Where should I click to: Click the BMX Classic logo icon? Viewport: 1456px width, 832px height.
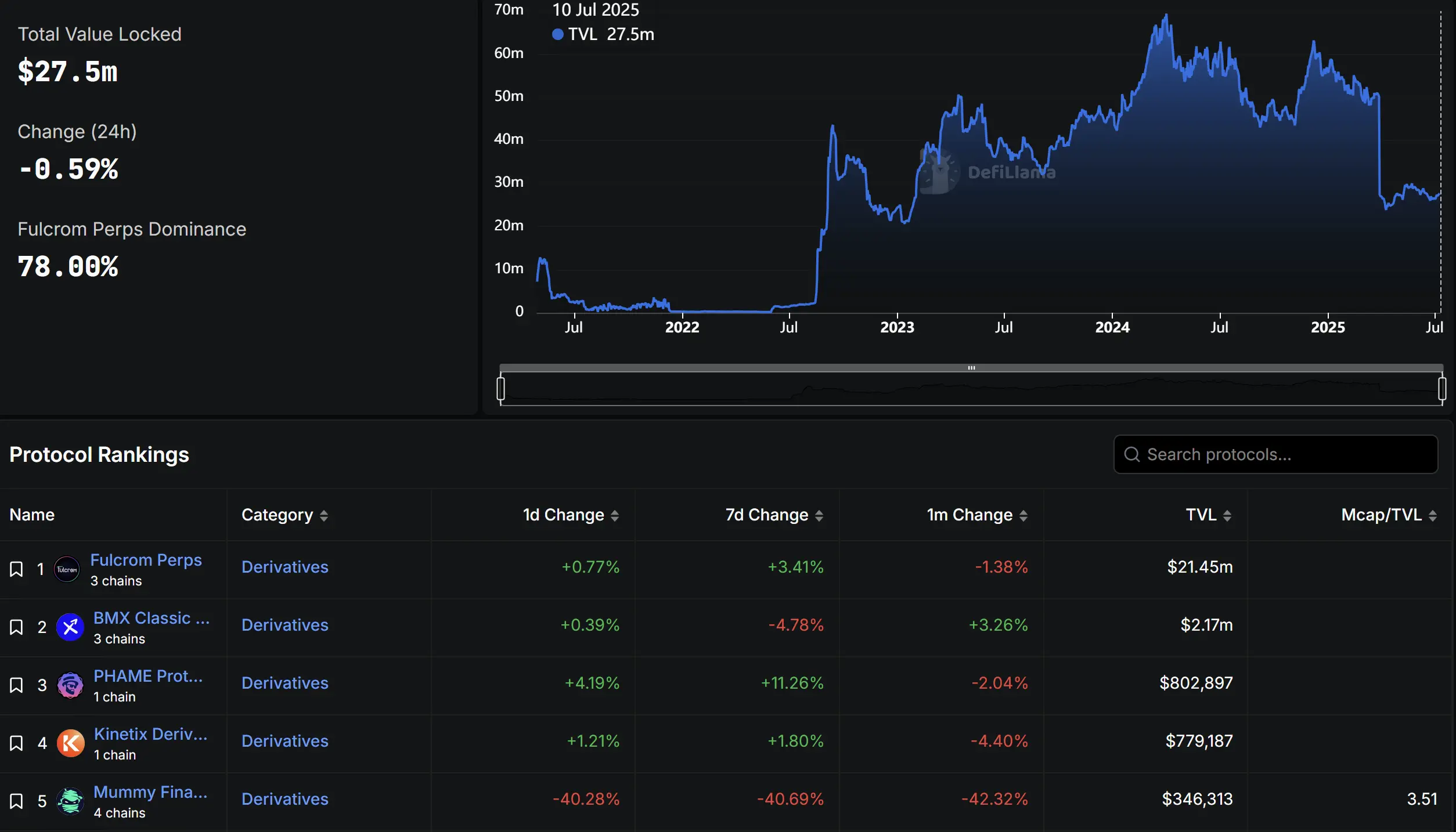(70, 627)
